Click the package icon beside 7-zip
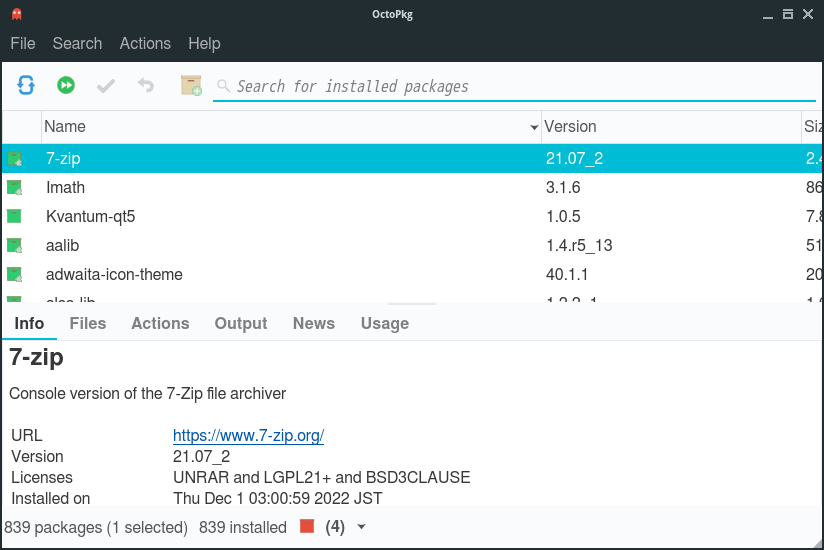This screenshot has width=824, height=550. pos(14,159)
